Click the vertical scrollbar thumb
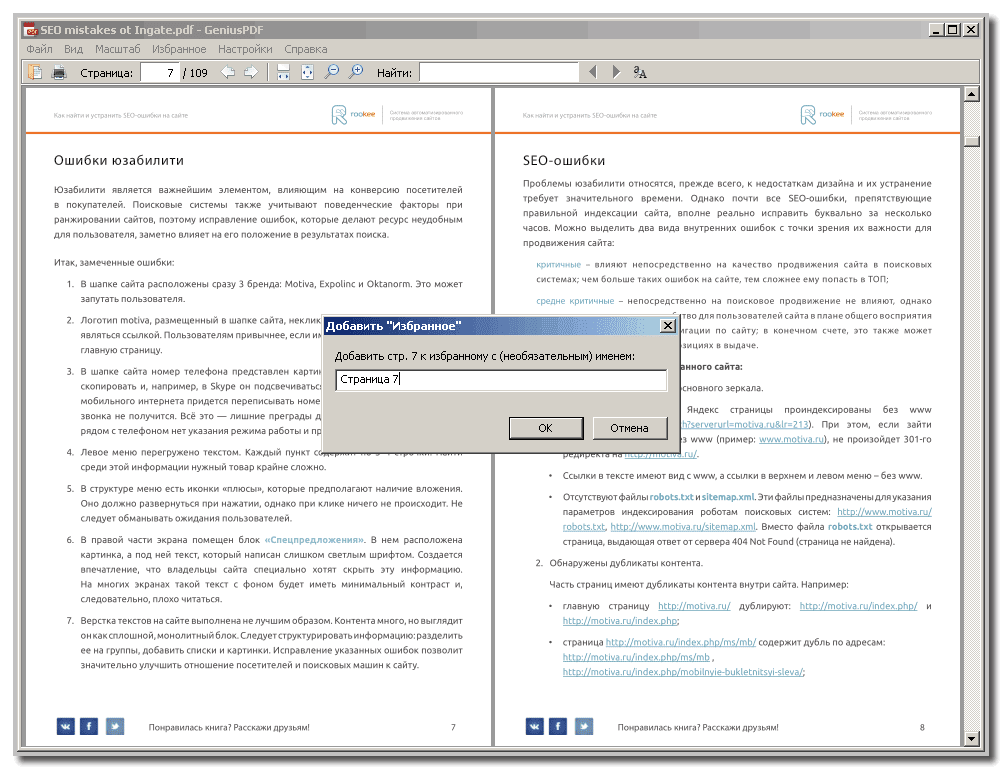The image size is (1003, 770). click(x=972, y=141)
